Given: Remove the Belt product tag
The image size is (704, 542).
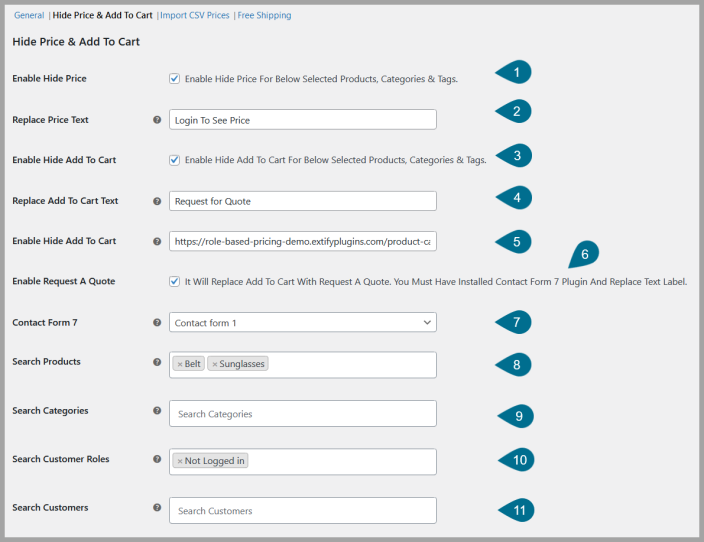Looking at the screenshot, I should (x=180, y=364).
